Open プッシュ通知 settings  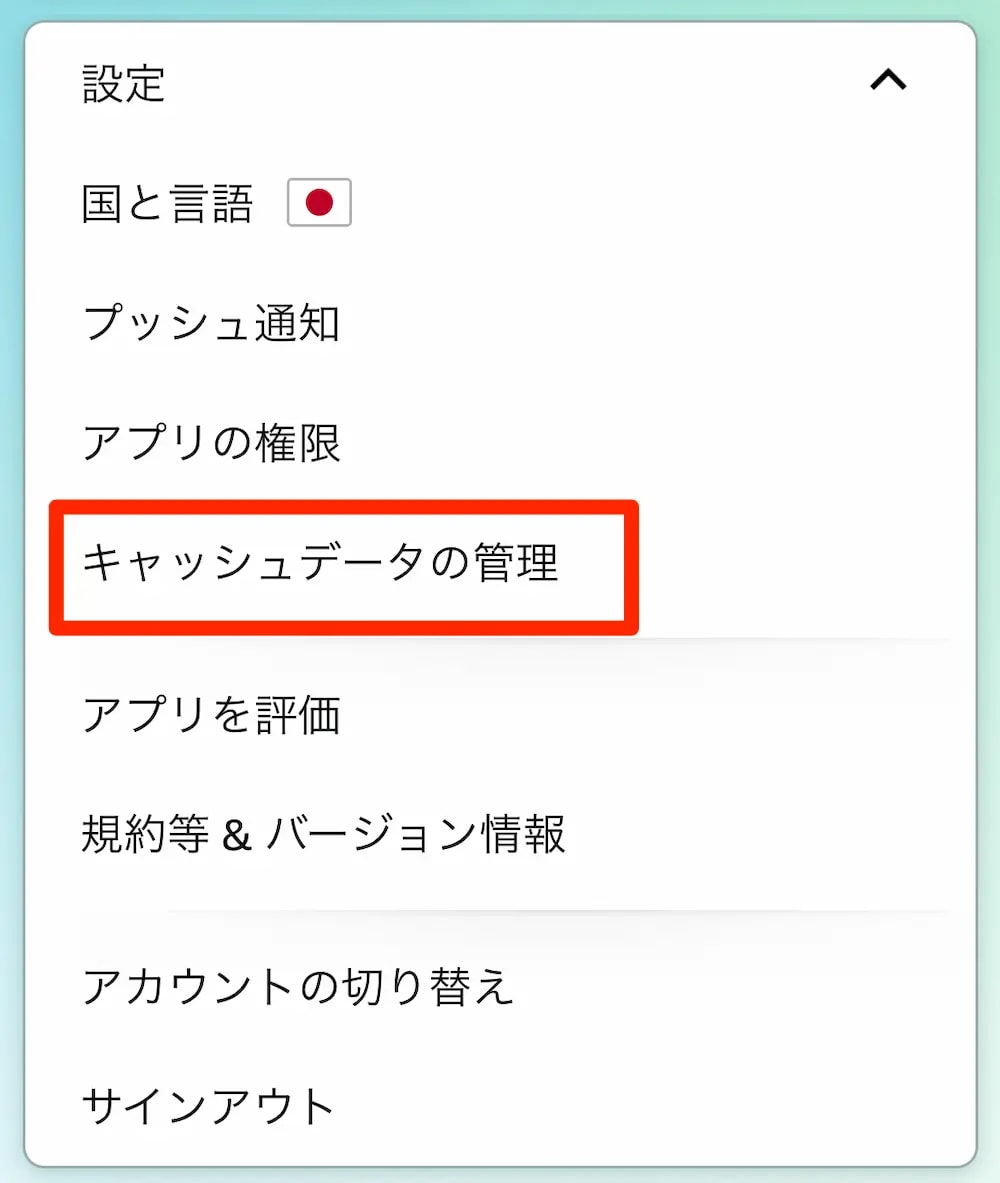coord(211,324)
